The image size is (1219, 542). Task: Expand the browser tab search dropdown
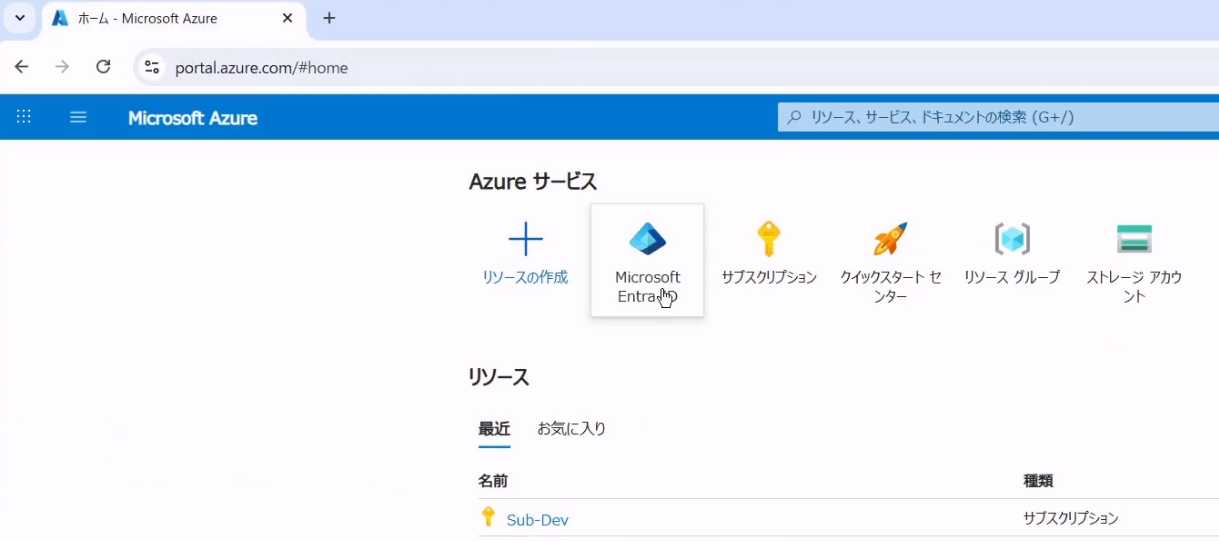[19, 18]
